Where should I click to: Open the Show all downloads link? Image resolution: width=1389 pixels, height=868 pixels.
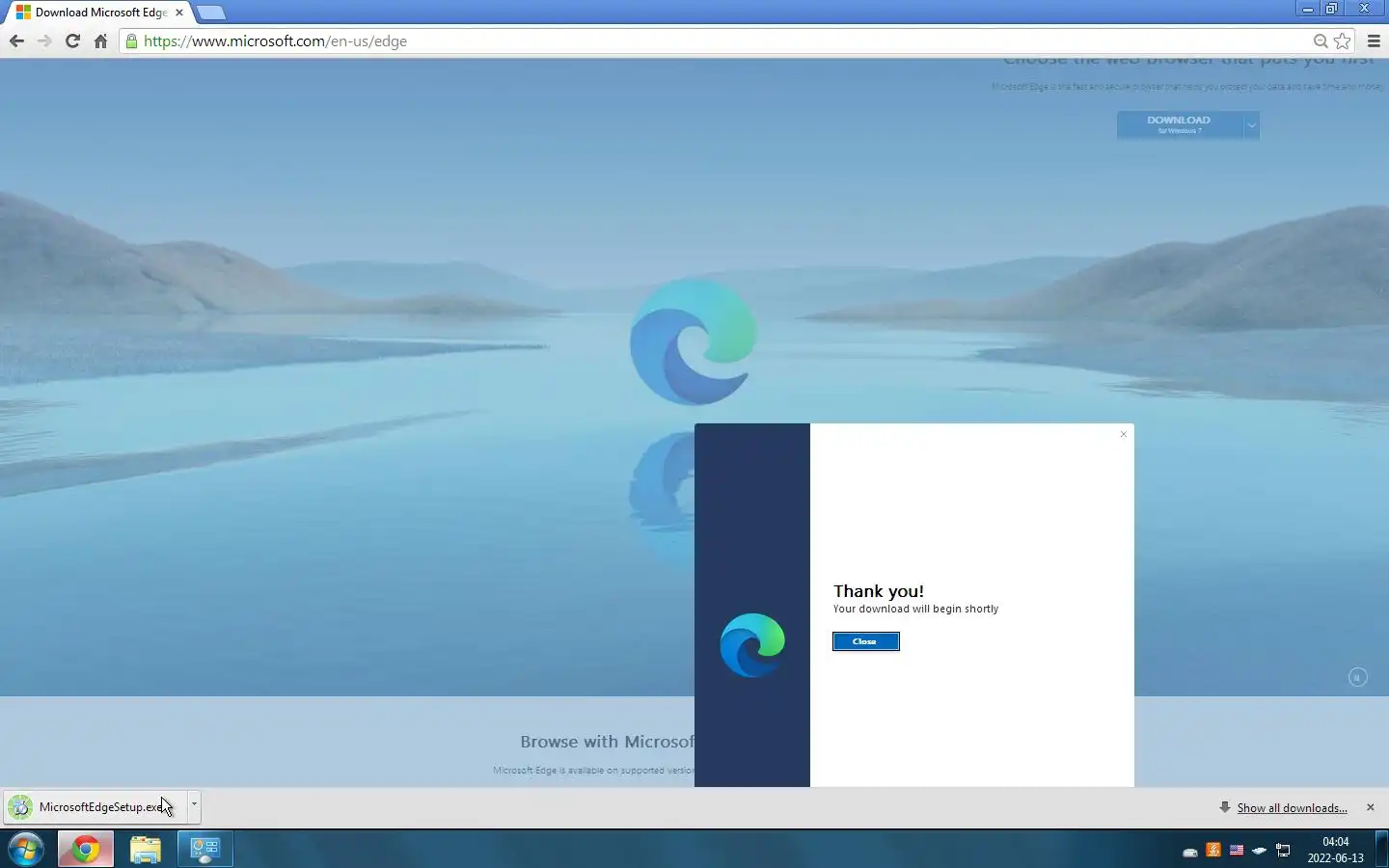pos(1292,808)
